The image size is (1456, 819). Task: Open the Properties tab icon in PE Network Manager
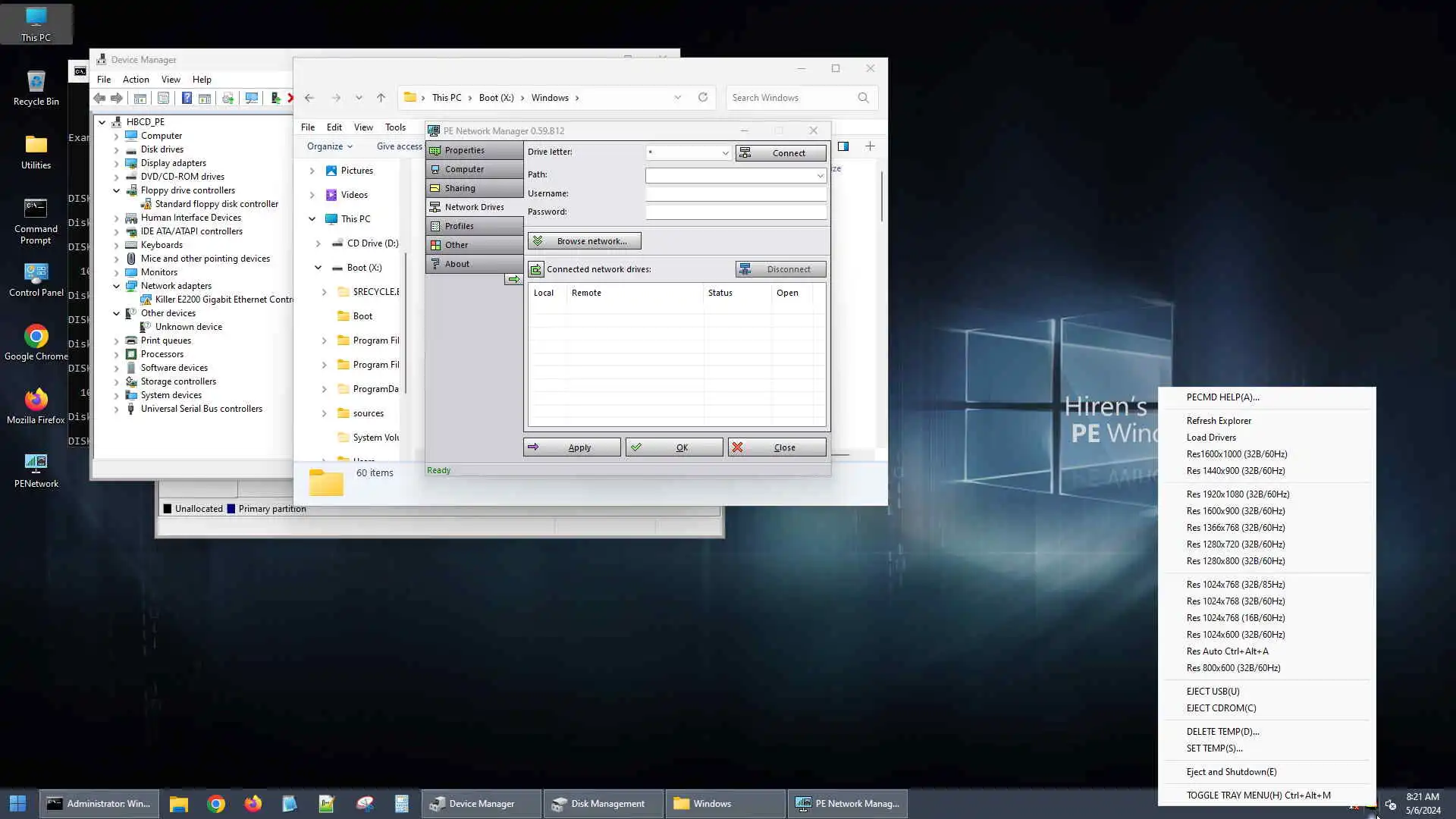click(435, 150)
